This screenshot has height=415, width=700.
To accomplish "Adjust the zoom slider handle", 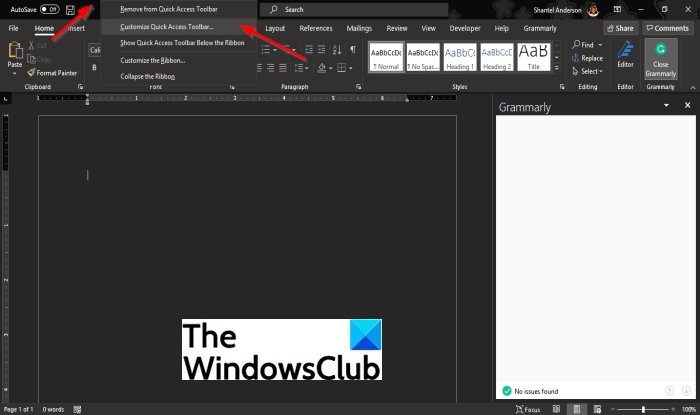I will pyautogui.click(x=643, y=409).
